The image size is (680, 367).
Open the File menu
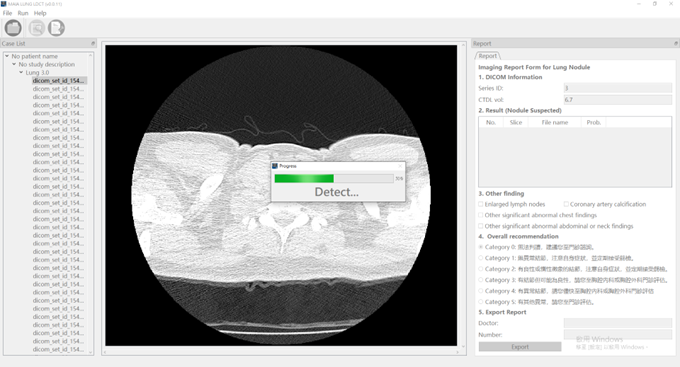7,13
